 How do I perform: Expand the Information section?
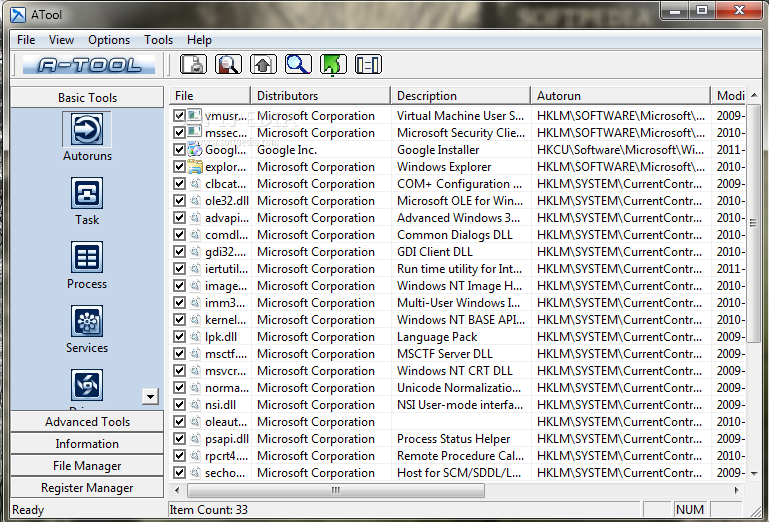(87, 444)
